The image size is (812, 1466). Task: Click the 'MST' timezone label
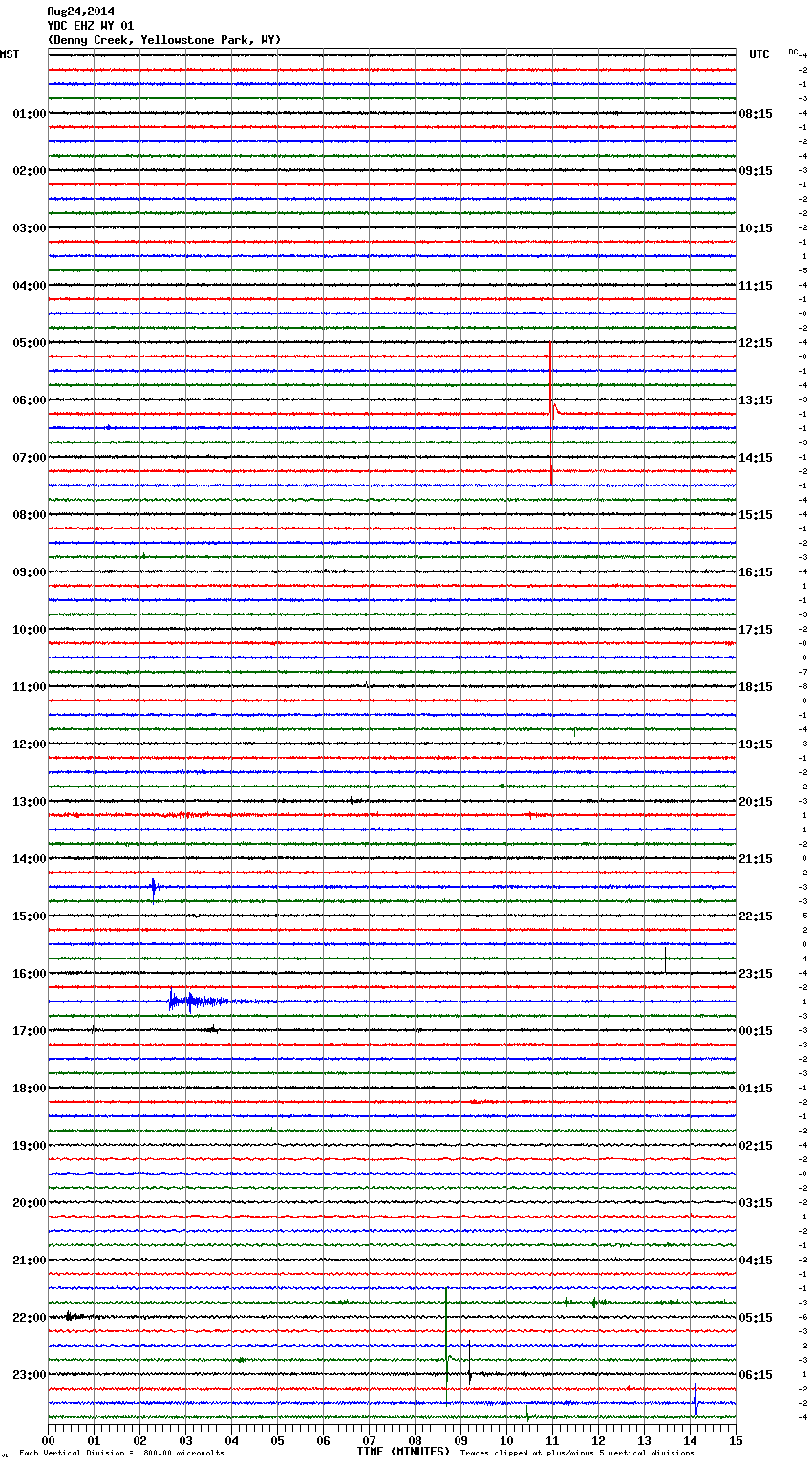pos(10,54)
